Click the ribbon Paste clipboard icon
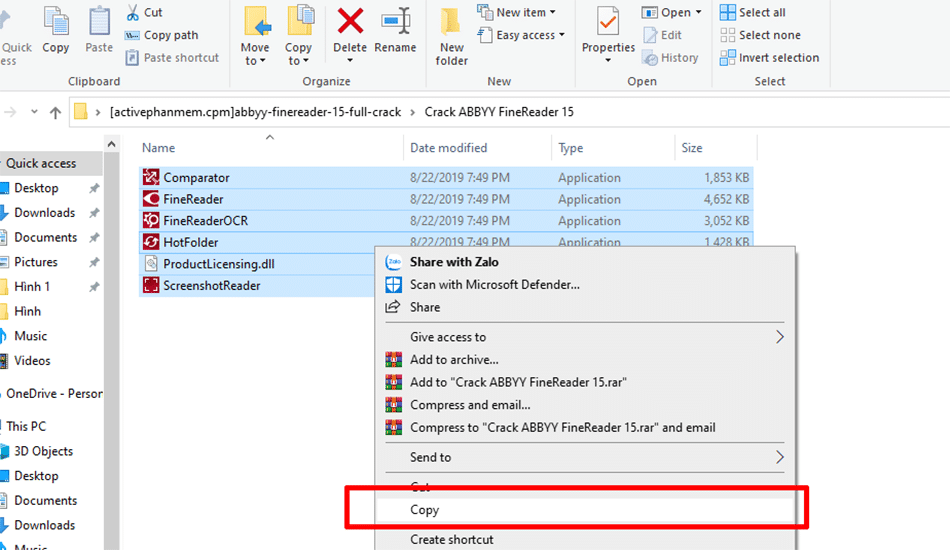950x550 pixels. click(99, 22)
